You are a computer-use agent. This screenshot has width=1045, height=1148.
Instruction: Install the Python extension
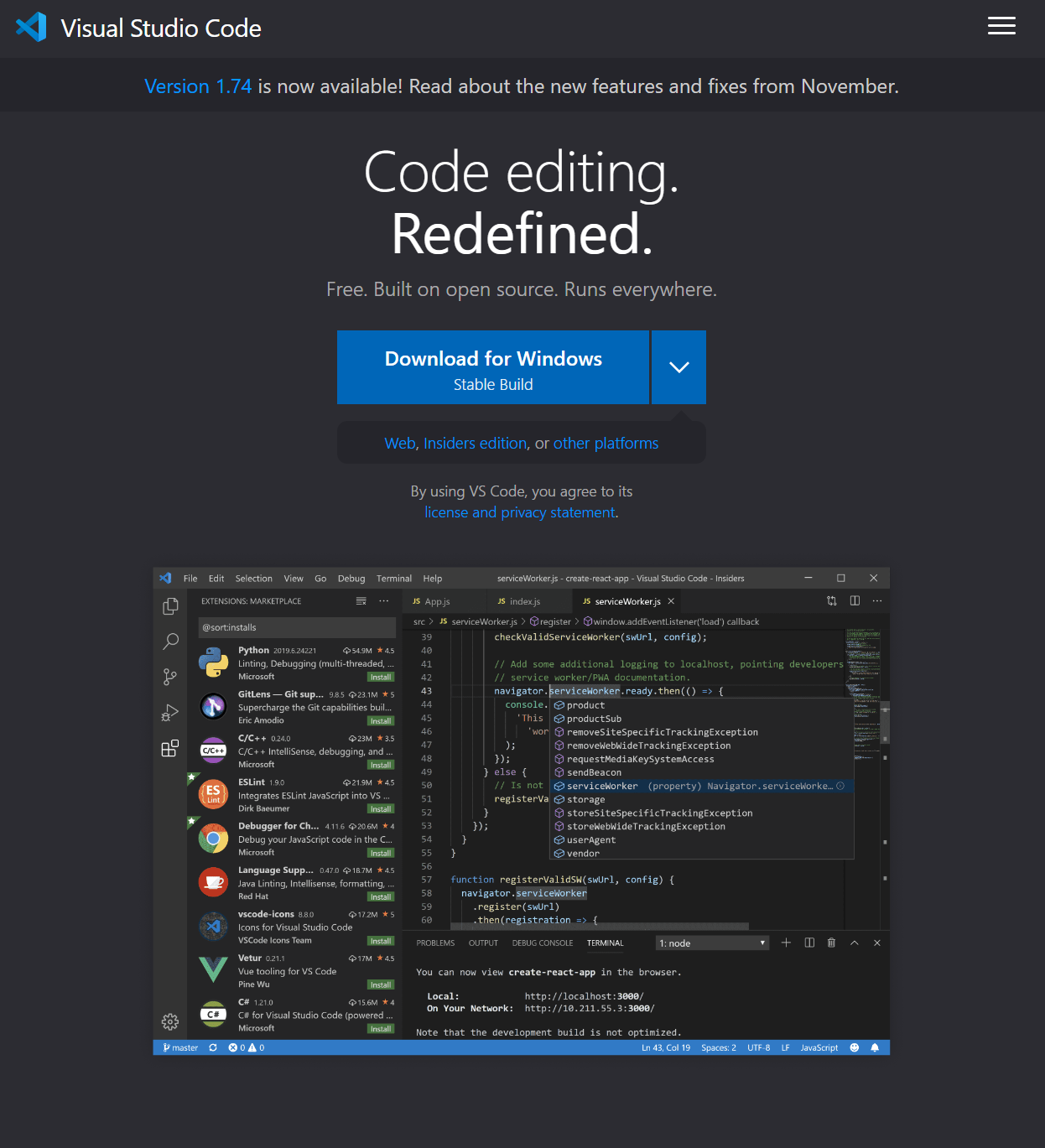point(381,677)
